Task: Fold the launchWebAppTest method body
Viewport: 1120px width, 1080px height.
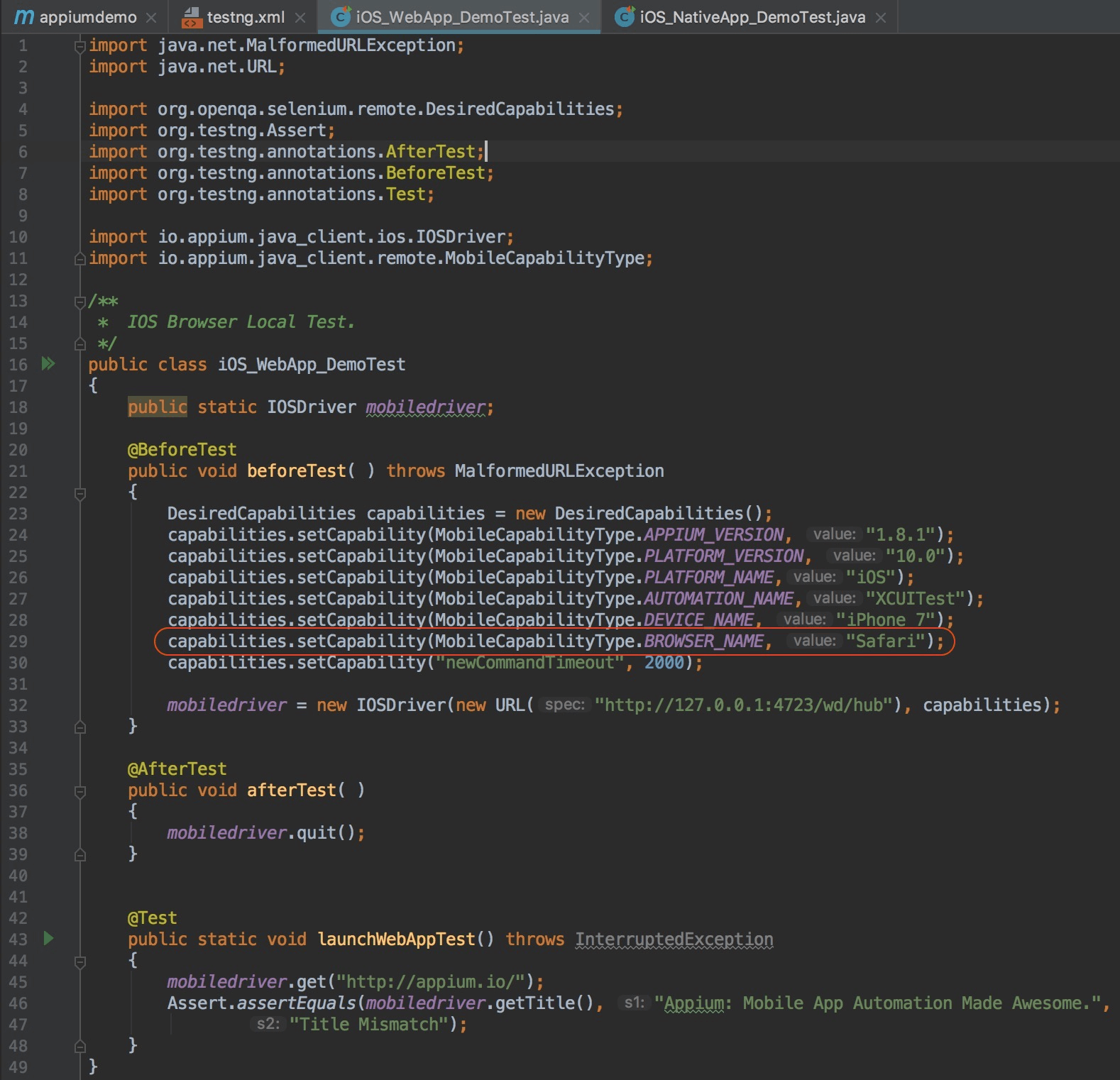Action: (x=79, y=961)
